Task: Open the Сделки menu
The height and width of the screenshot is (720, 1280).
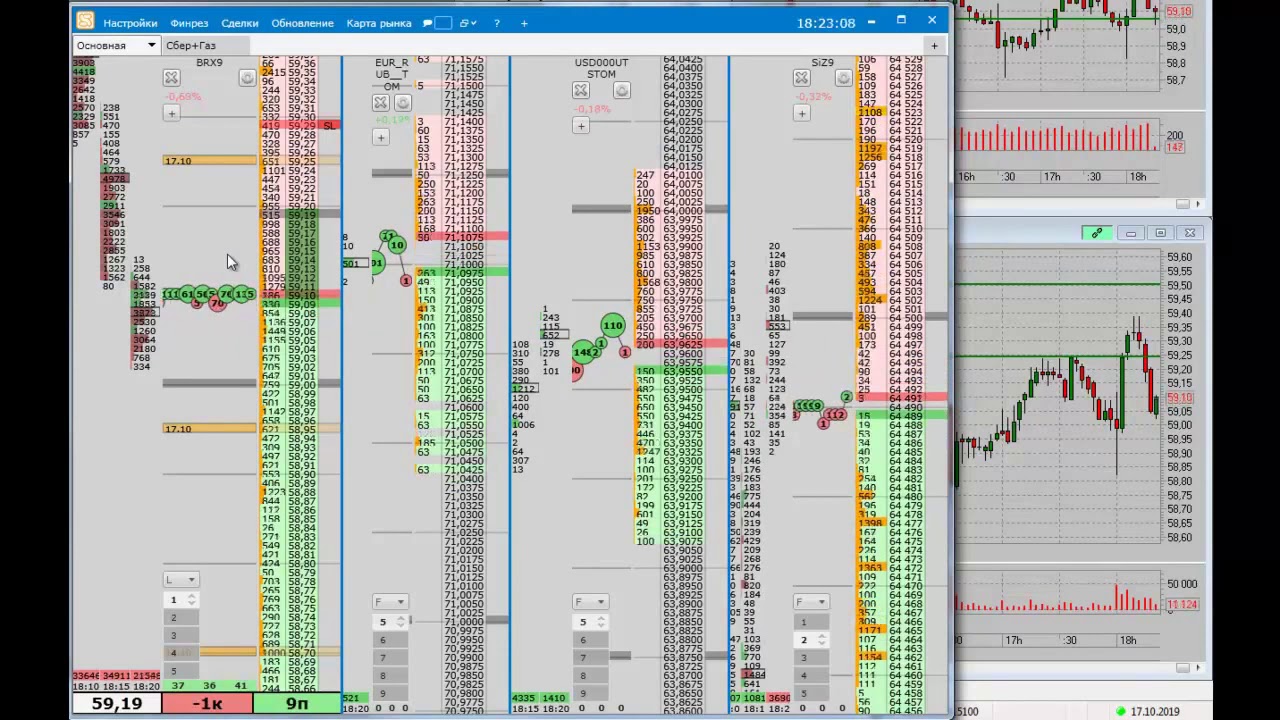Action: pyautogui.click(x=240, y=23)
